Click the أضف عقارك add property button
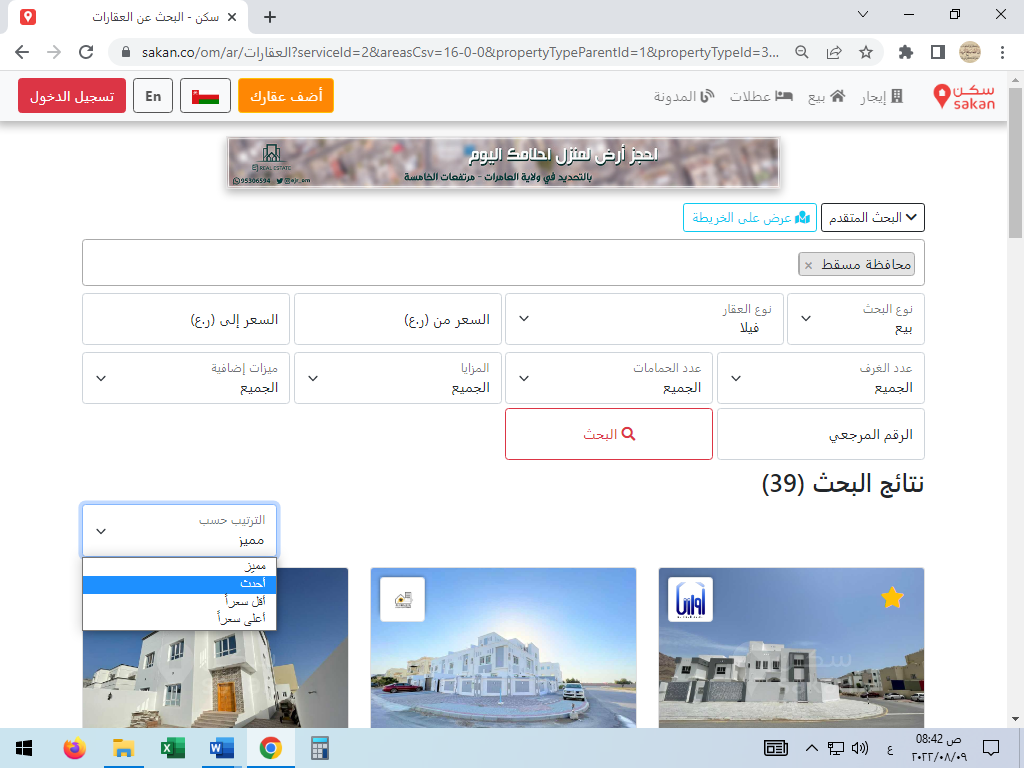The height and width of the screenshot is (768, 1024). (286, 96)
